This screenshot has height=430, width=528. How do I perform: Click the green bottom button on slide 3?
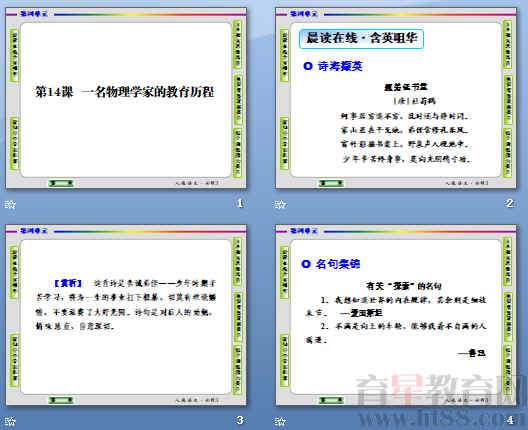click(x=61, y=400)
